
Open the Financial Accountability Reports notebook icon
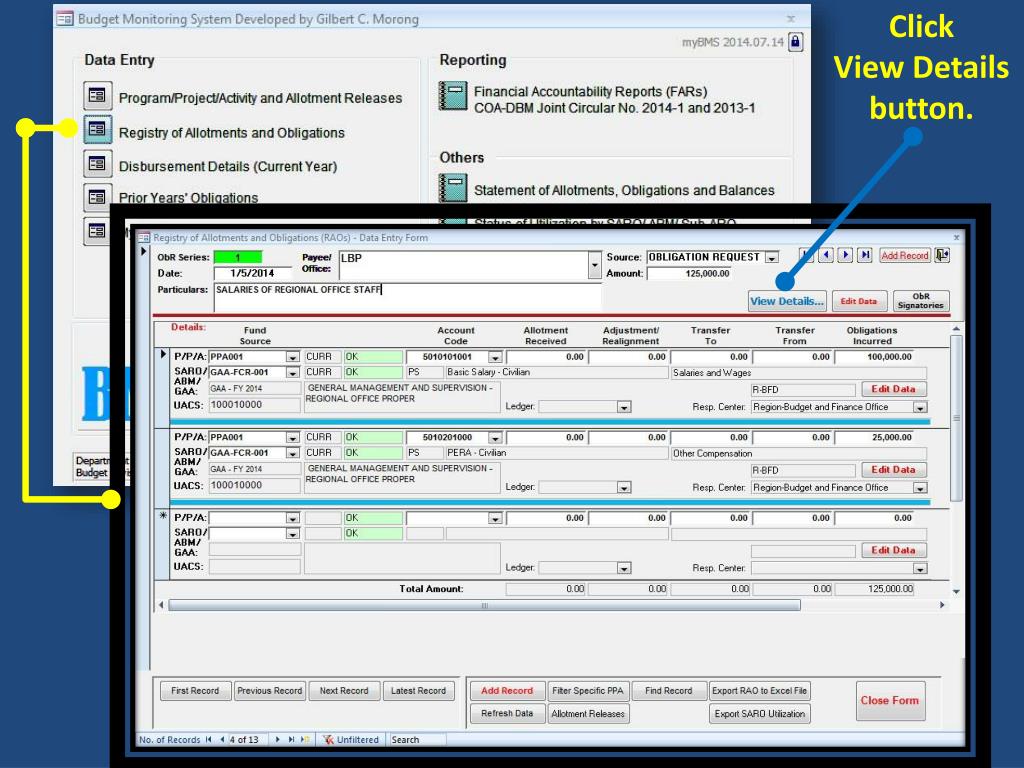(x=453, y=95)
